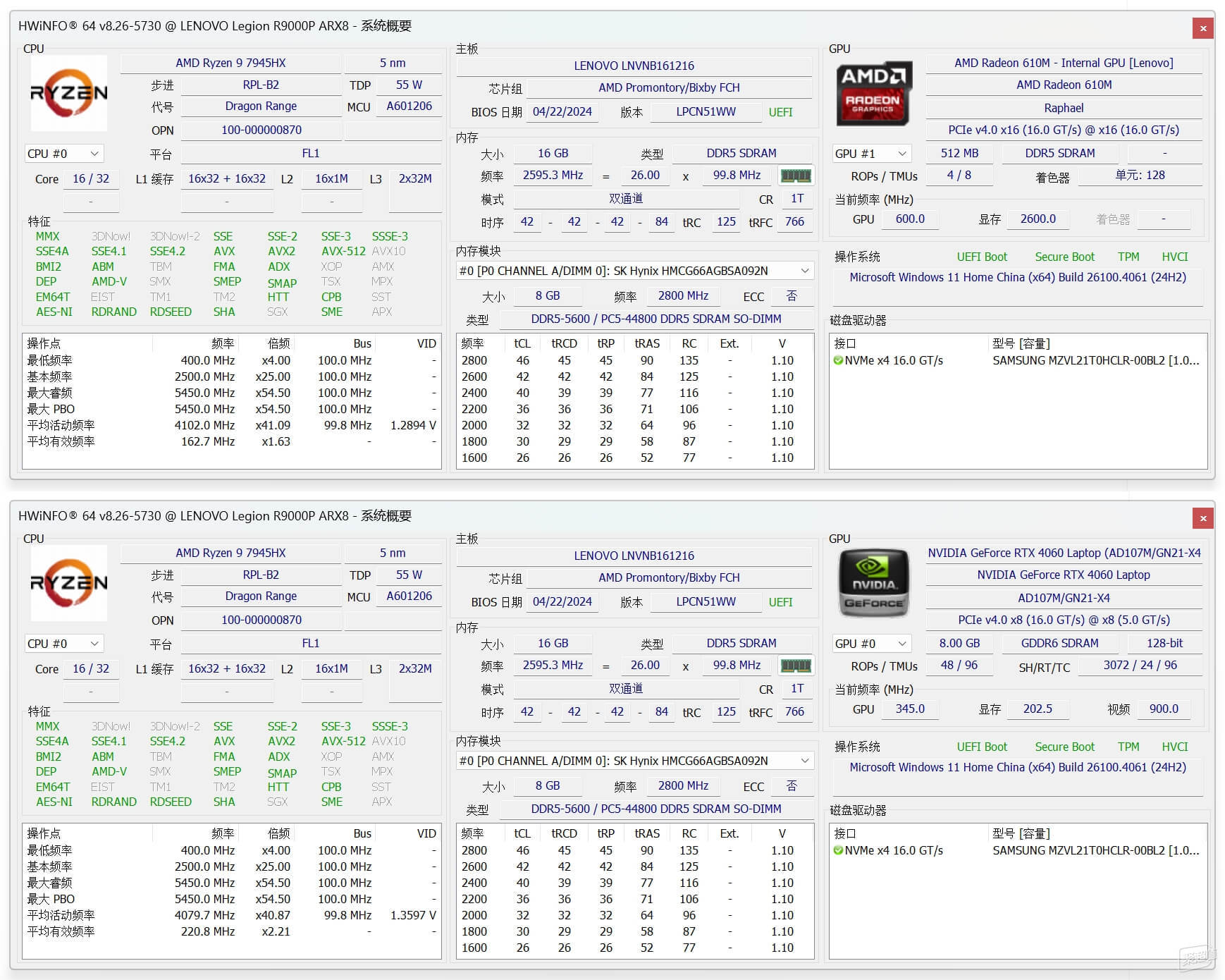Click the VID value '1.3597 V'
This screenshot has width=1225, height=980.
tap(413, 915)
